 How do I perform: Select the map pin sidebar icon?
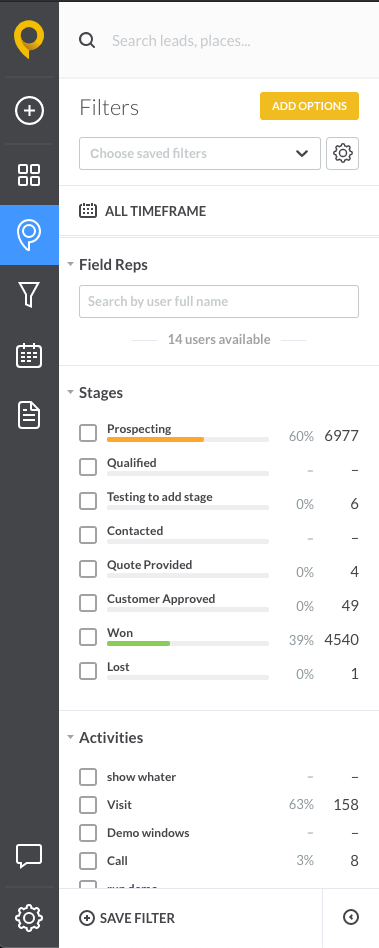click(29, 235)
